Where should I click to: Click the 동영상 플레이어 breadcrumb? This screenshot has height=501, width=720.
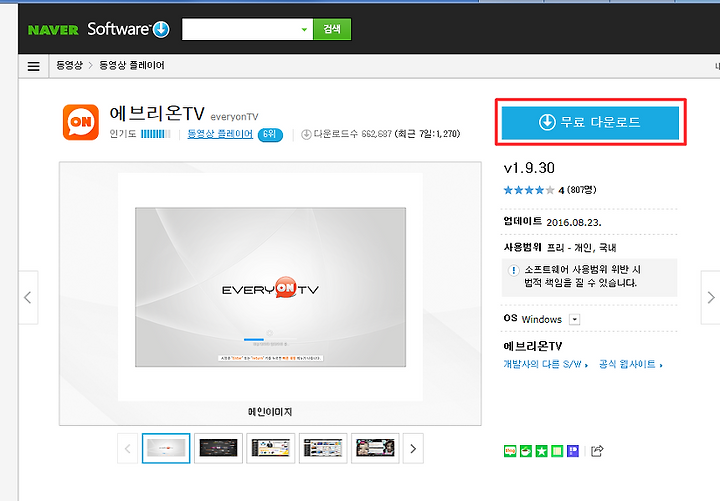coord(132,65)
